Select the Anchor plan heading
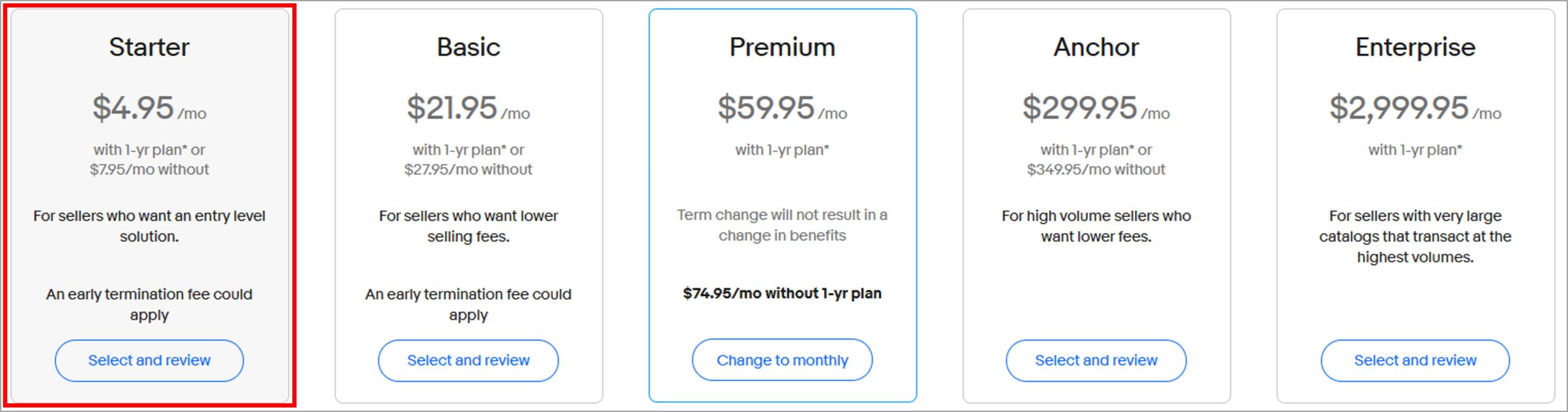Screen dimensions: 1568x412 [1096, 47]
